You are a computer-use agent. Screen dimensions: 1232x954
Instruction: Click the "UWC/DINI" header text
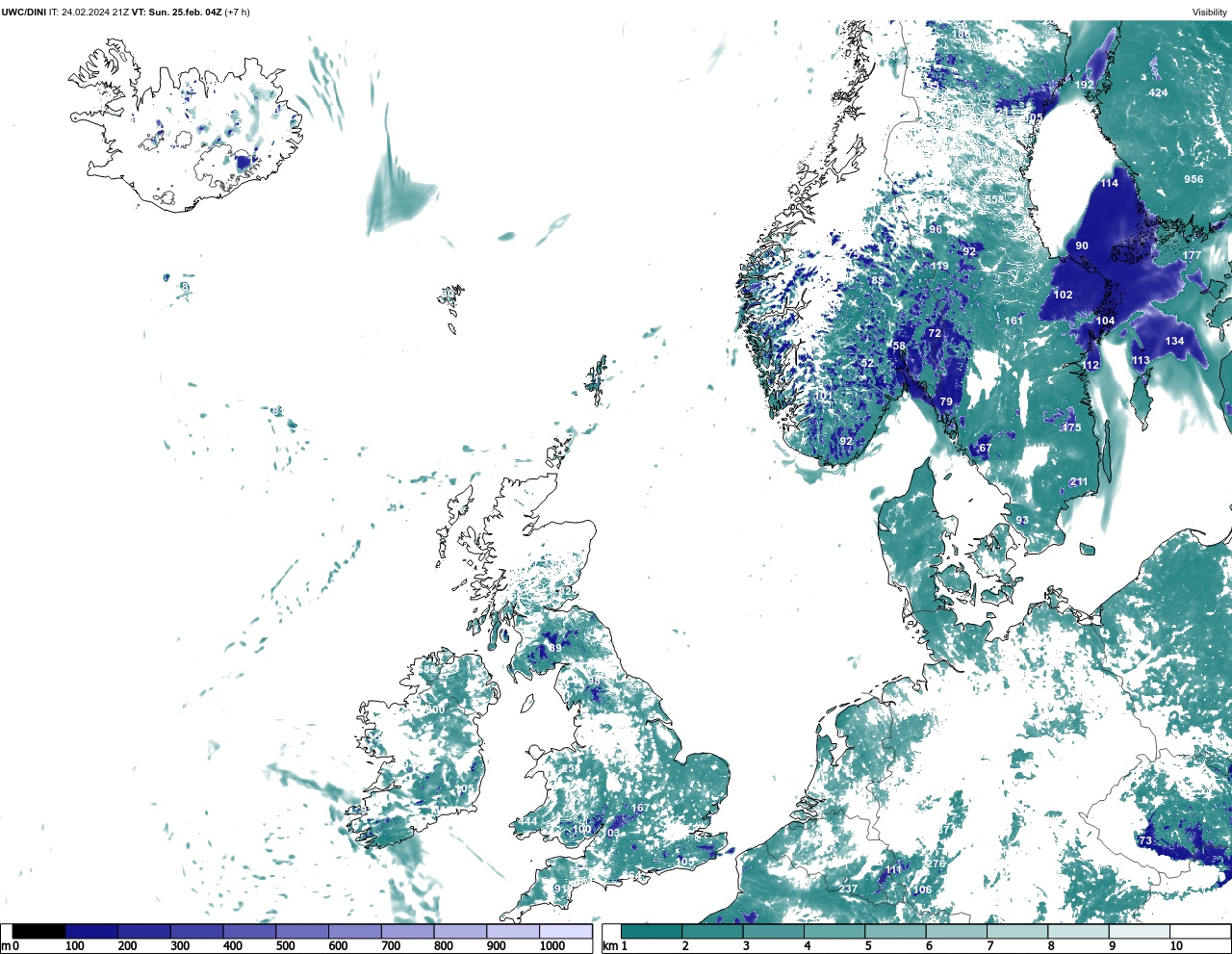24,13
